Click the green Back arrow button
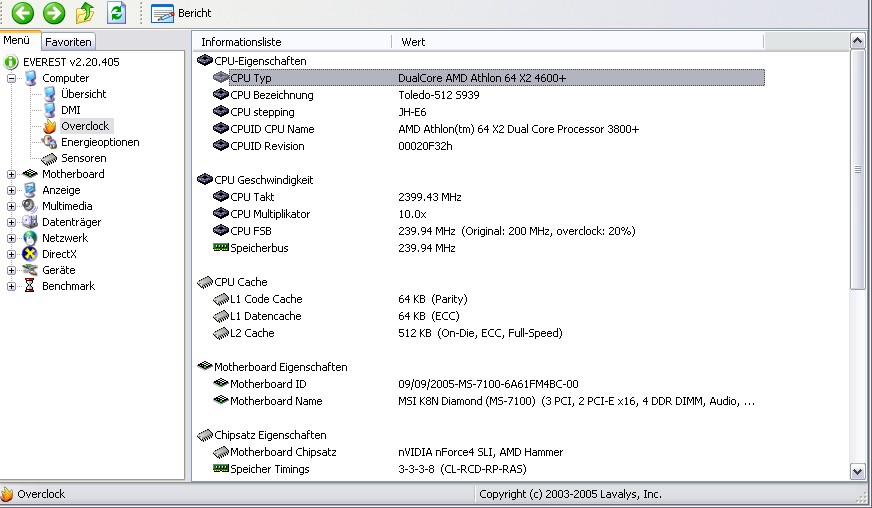Viewport: 872px width, 508px height. pyautogui.click(x=23, y=13)
